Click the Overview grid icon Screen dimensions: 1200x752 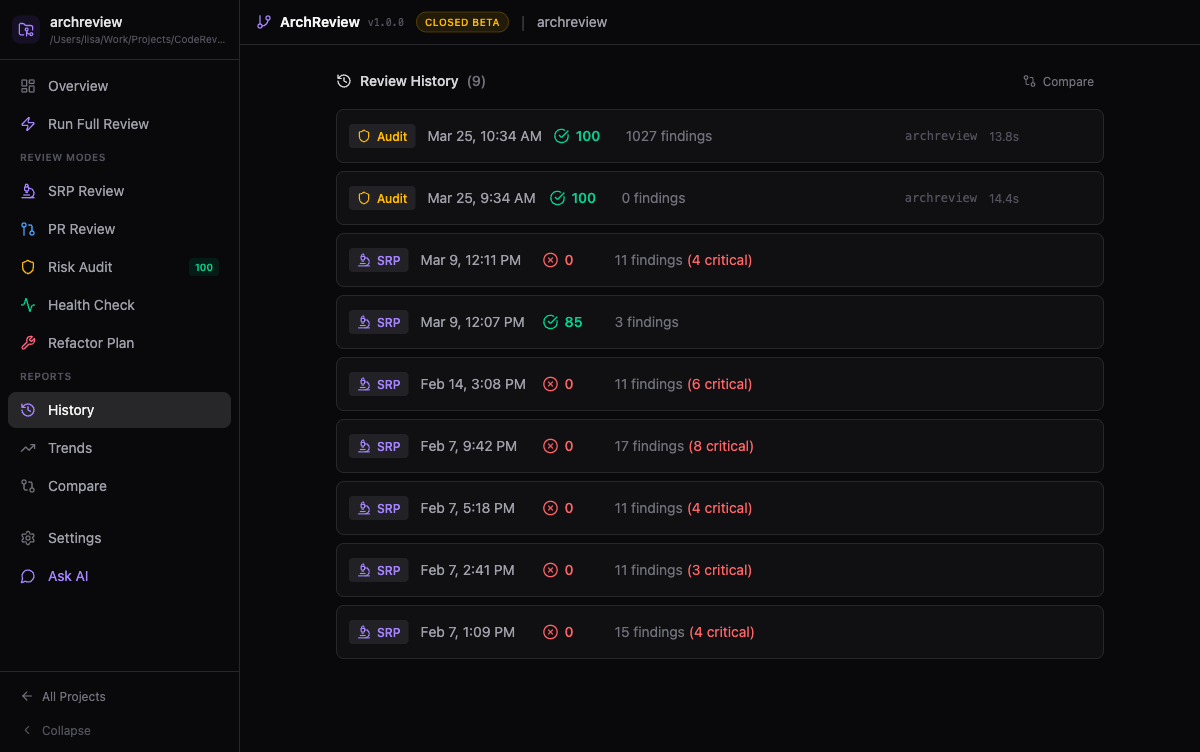(x=29, y=86)
